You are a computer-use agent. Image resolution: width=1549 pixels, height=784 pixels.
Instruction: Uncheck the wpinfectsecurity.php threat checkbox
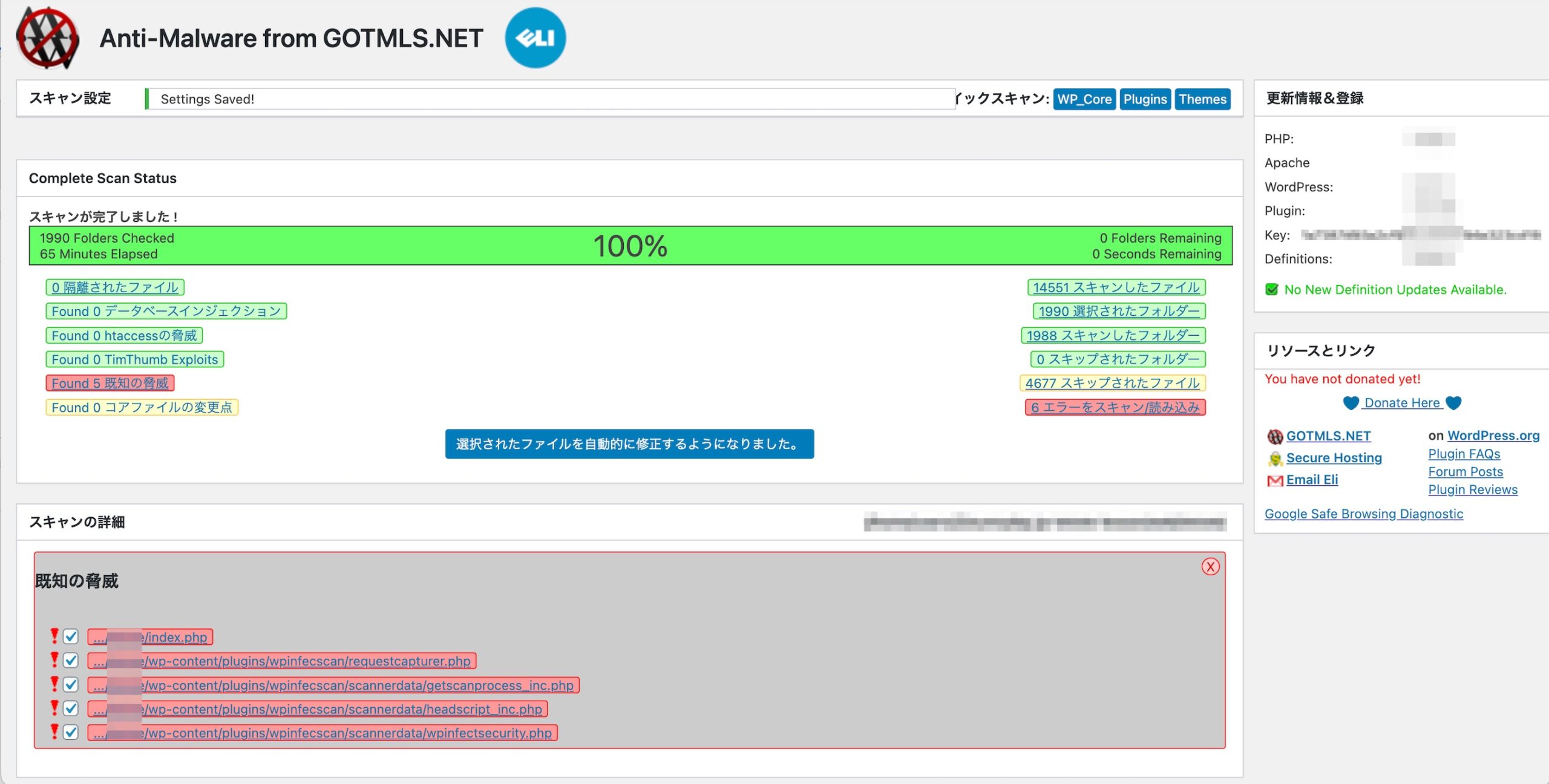[71, 733]
